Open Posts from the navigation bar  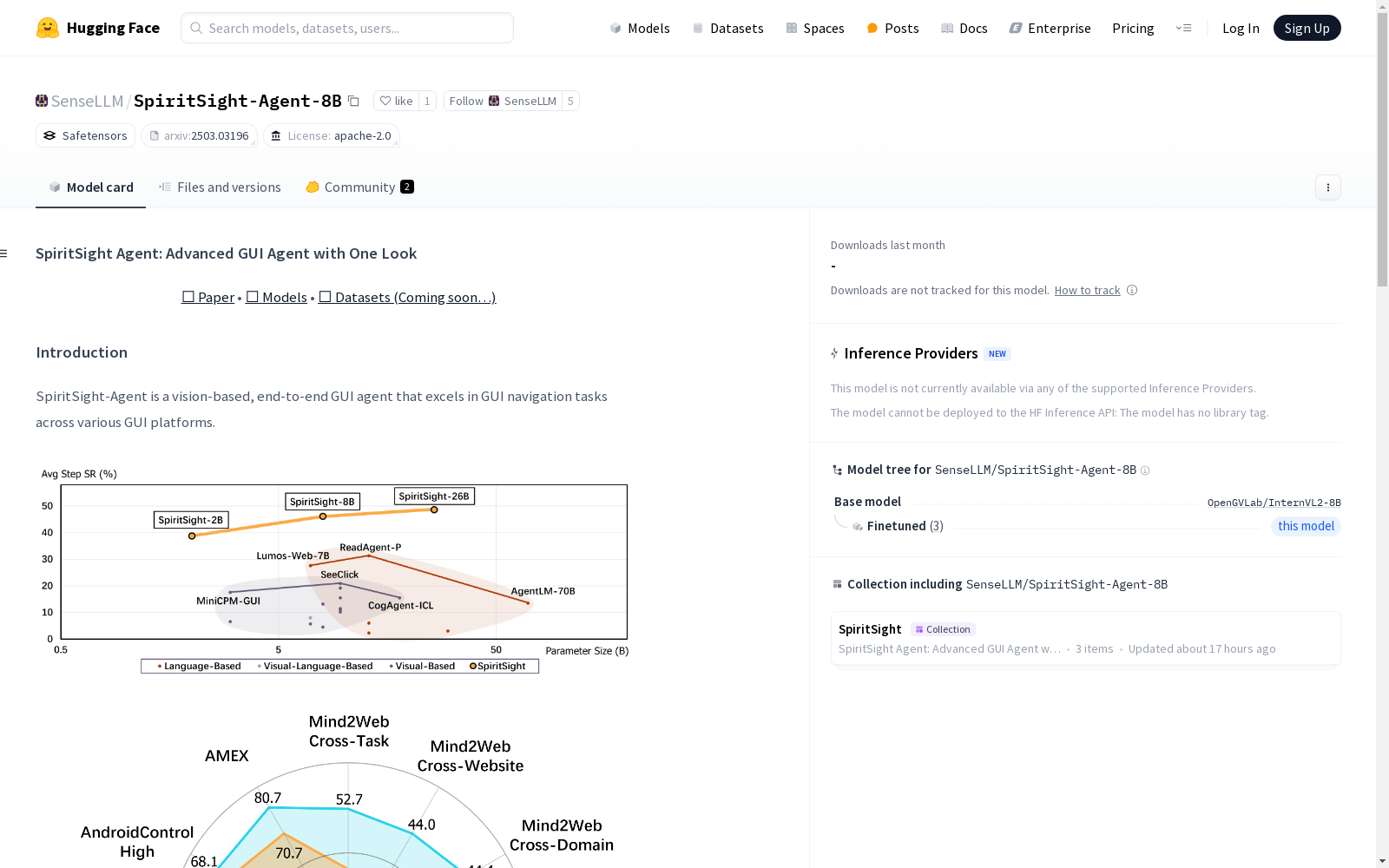point(892,28)
